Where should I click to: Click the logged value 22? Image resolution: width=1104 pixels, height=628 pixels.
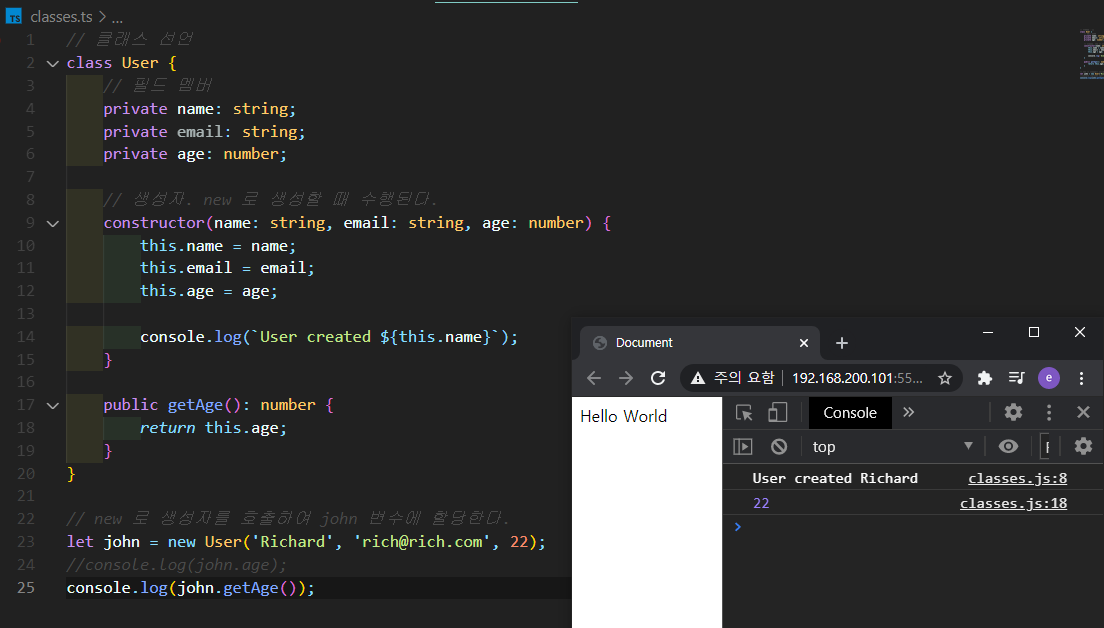(x=761, y=503)
